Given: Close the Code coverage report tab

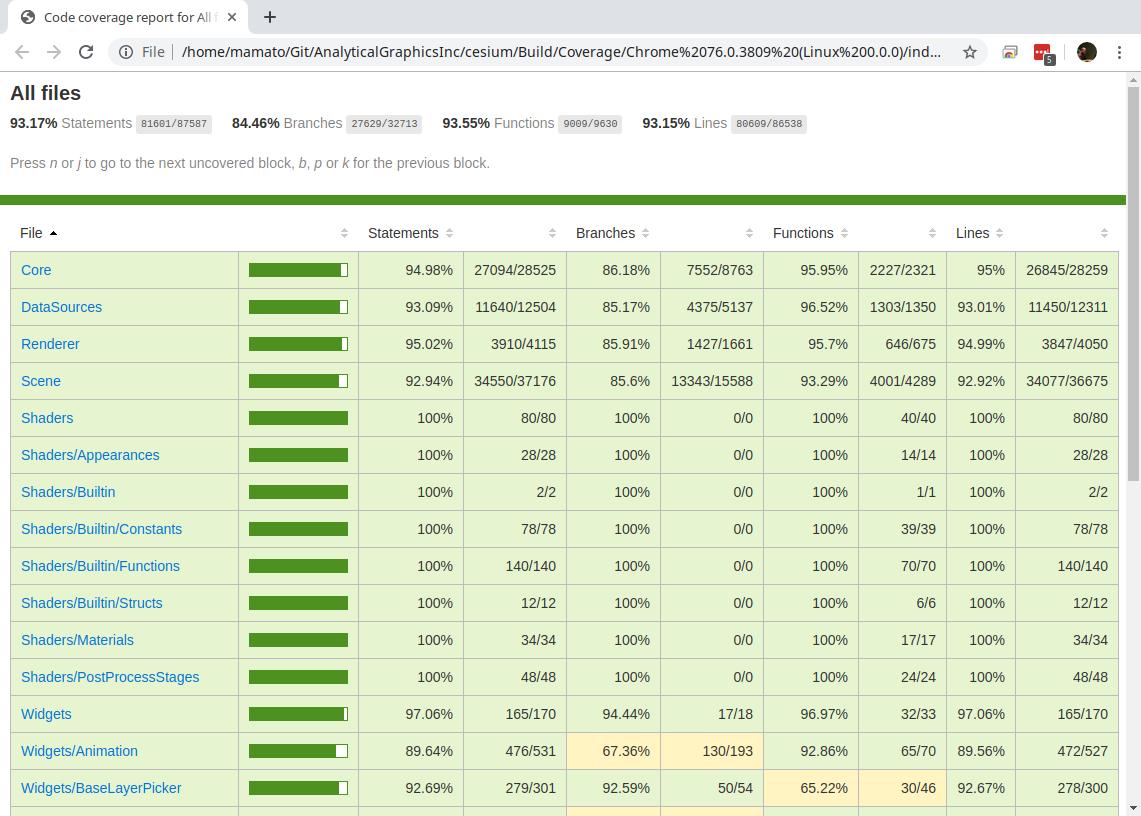Looking at the screenshot, I should (x=233, y=17).
